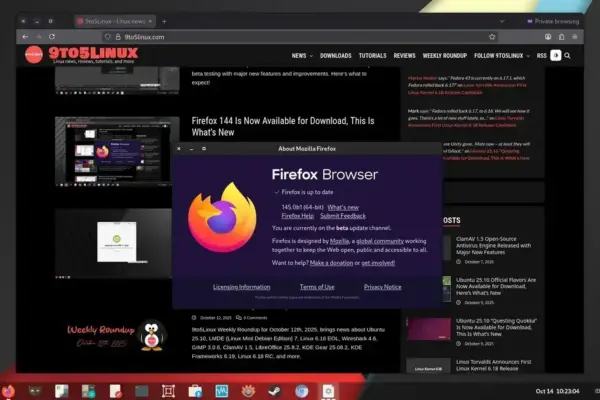This screenshot has height=400, width=600.
Task: Click the 9to5Linux site logo
Action: (x=82, y=55)
